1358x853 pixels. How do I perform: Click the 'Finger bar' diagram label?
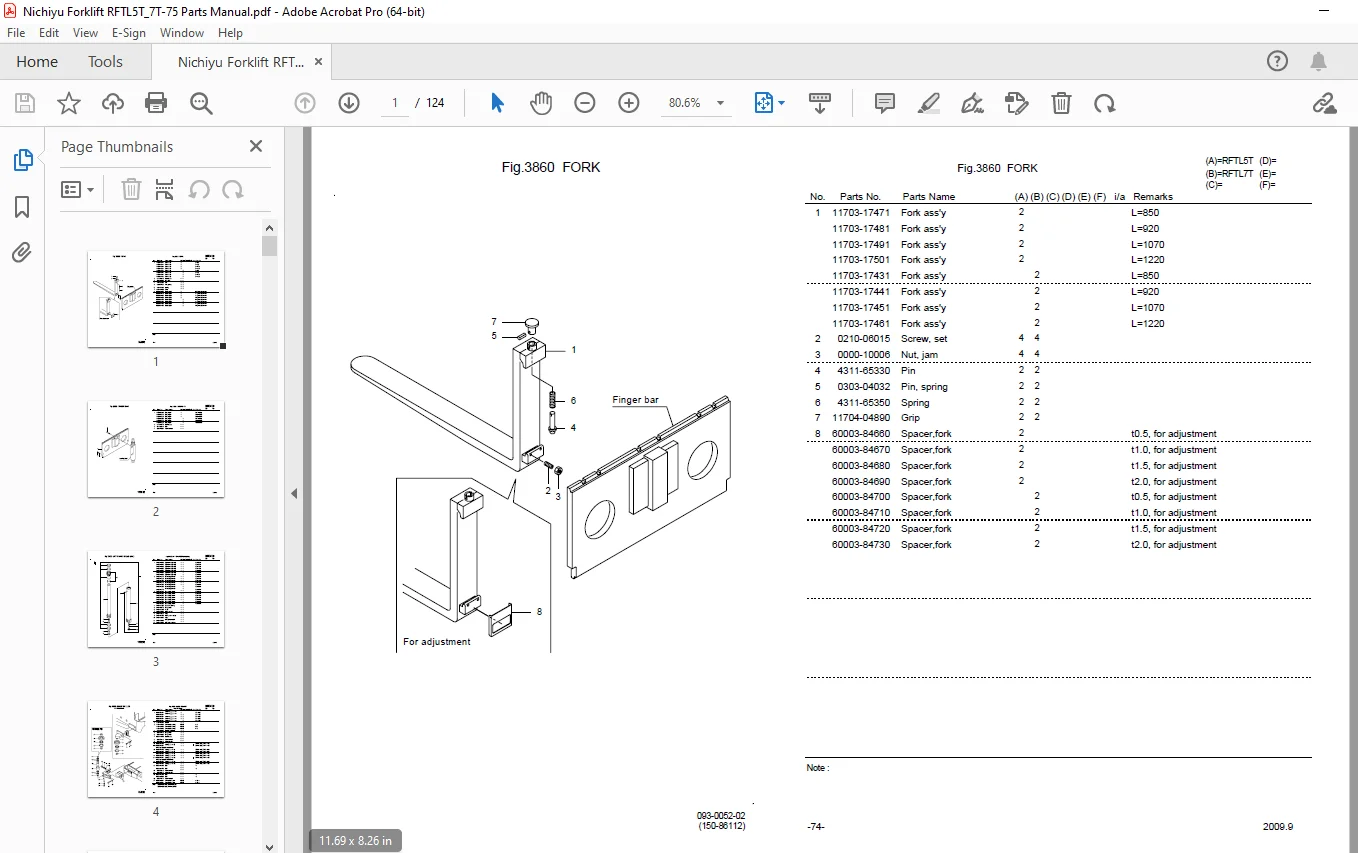[x=635, y=400]
